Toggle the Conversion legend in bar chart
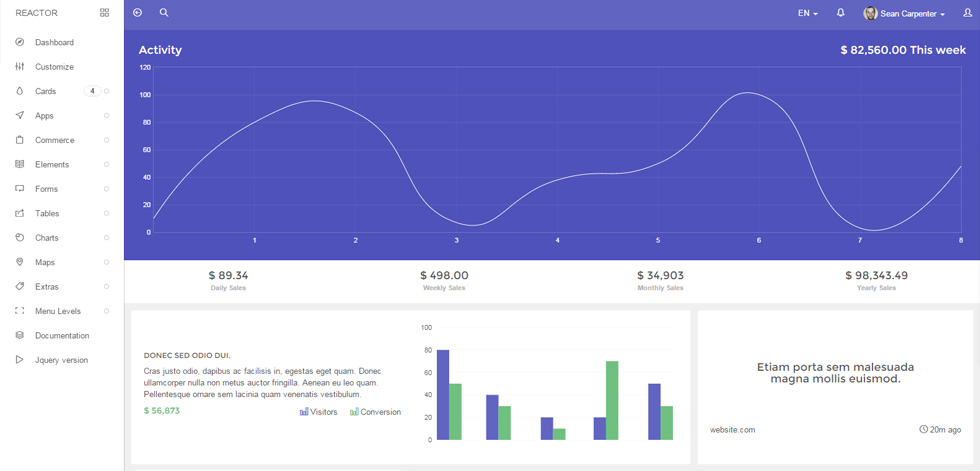 click(x=376, y=412)
